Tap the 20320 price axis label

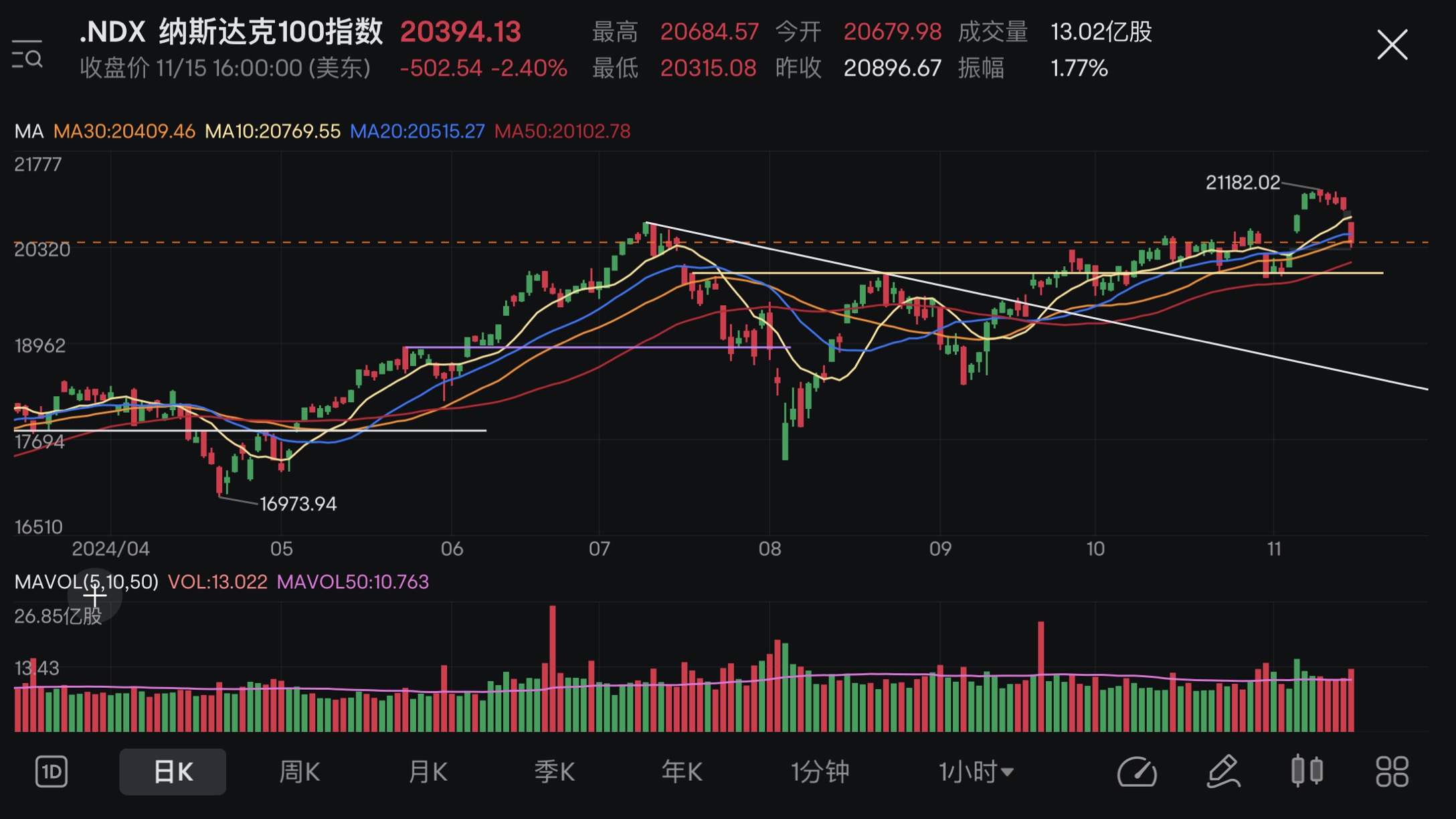tap(42, 250)
